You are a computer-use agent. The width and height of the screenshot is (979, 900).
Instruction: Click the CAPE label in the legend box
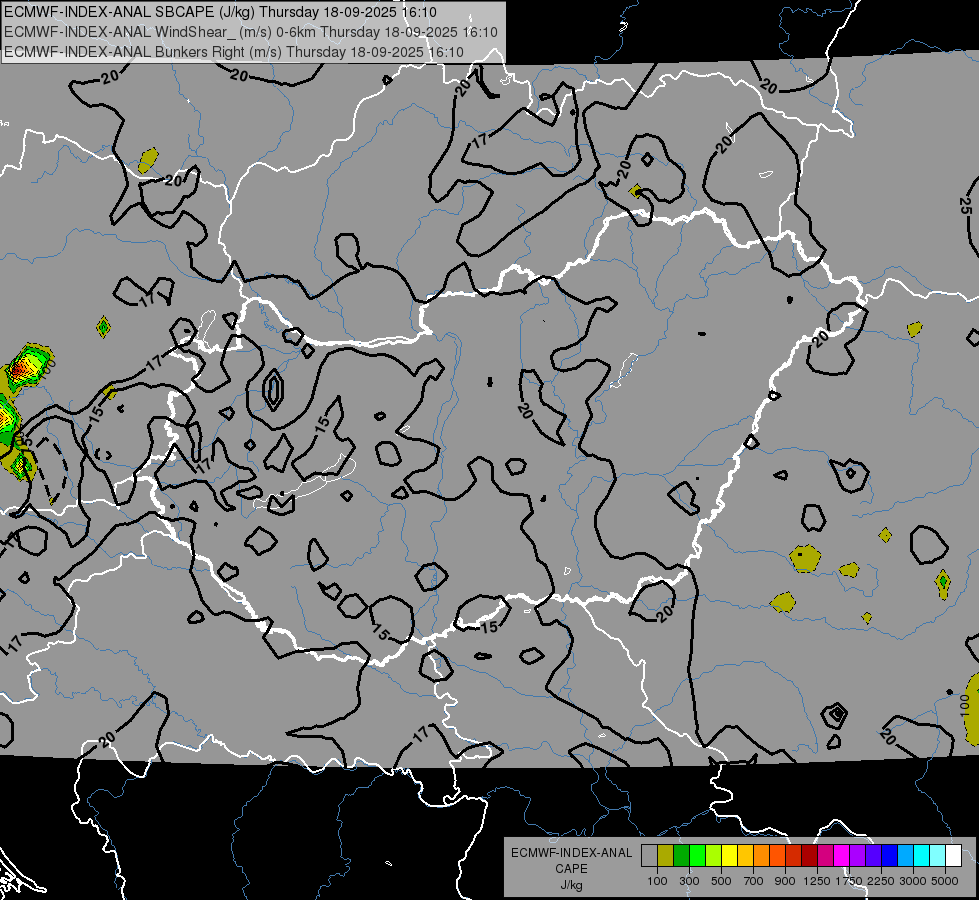(x=571, y=869)
